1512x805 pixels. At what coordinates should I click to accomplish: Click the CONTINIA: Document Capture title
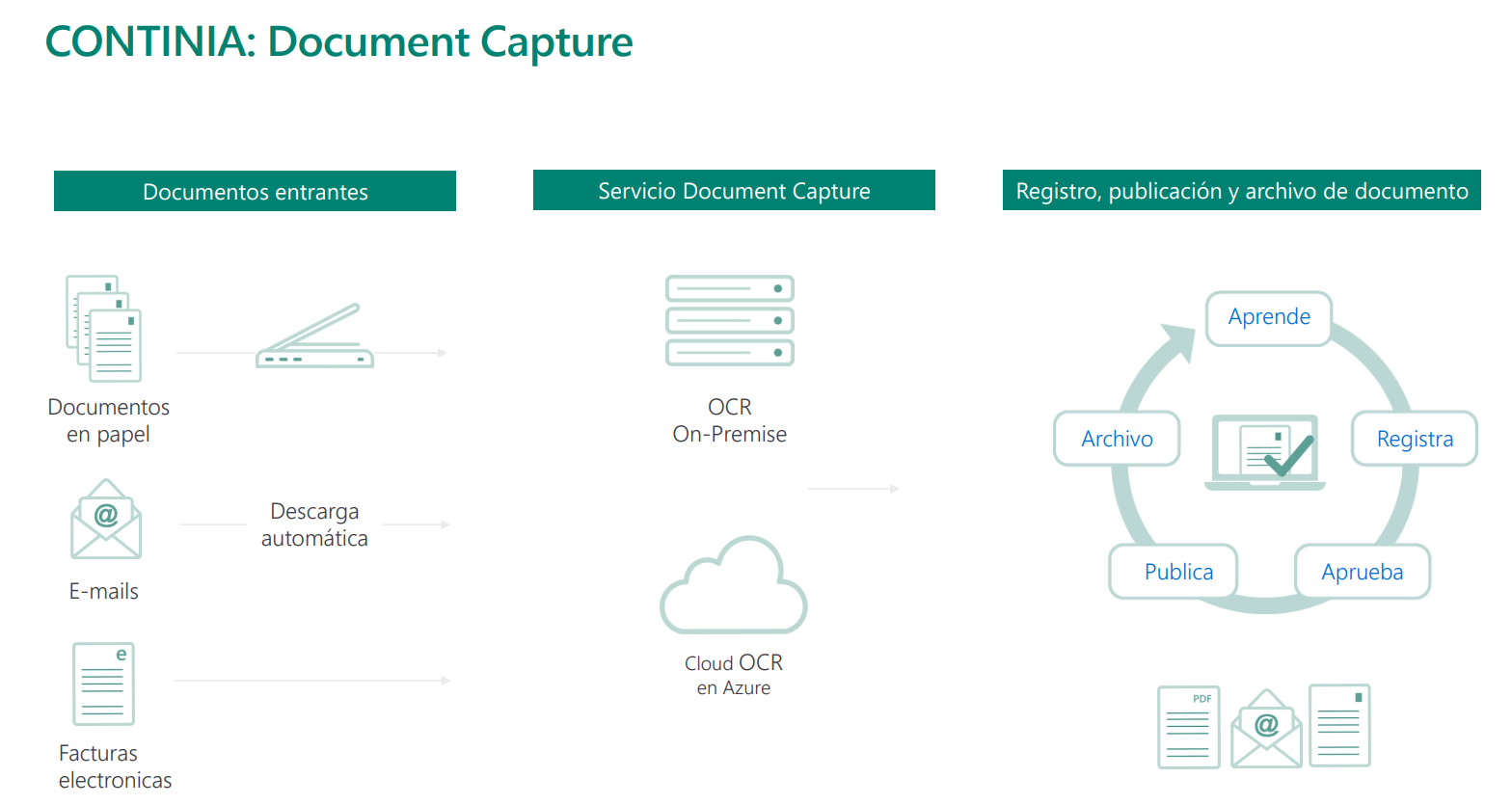tap(339, 41)
